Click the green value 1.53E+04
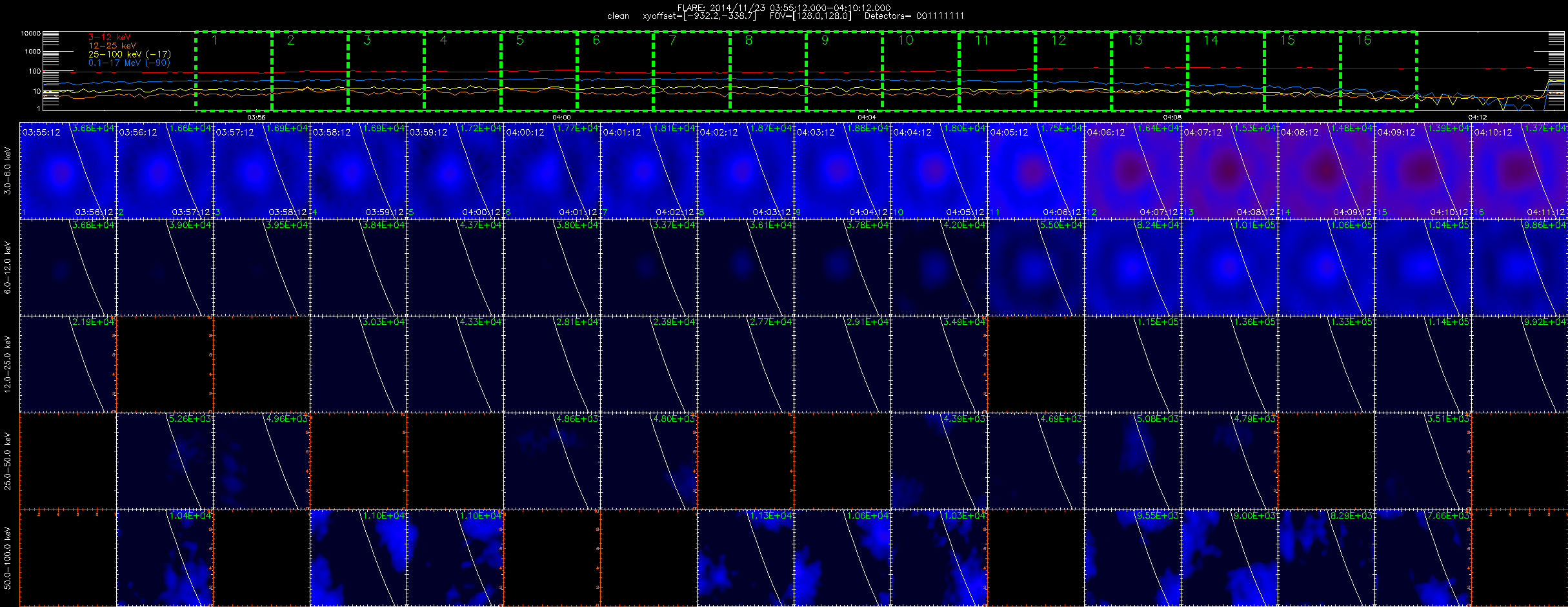The width and height of the screenshot is (1568, 607). coord(1256,129)
